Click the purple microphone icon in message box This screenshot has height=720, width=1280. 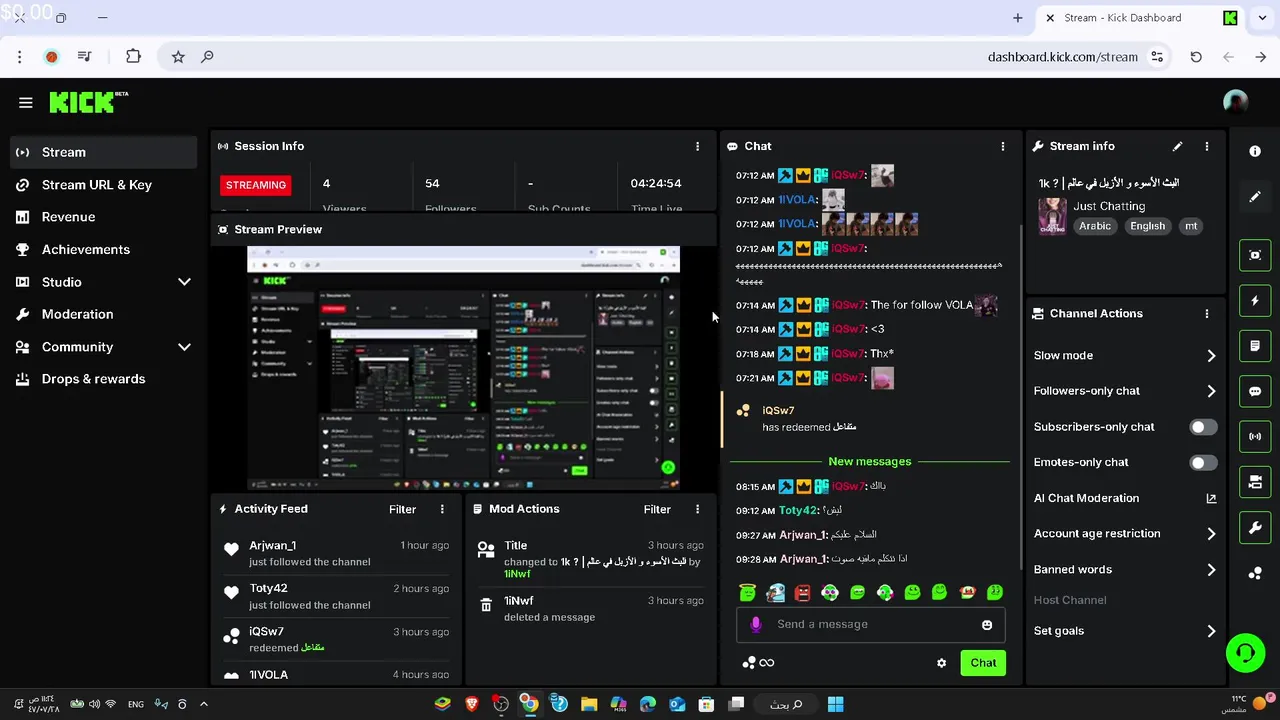point(756,624)
